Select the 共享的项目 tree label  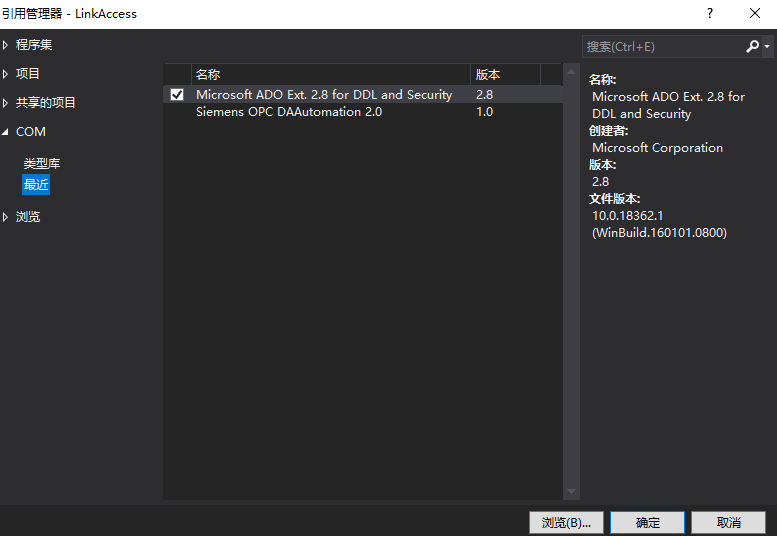pyautogui.click(x=46, y=103)
